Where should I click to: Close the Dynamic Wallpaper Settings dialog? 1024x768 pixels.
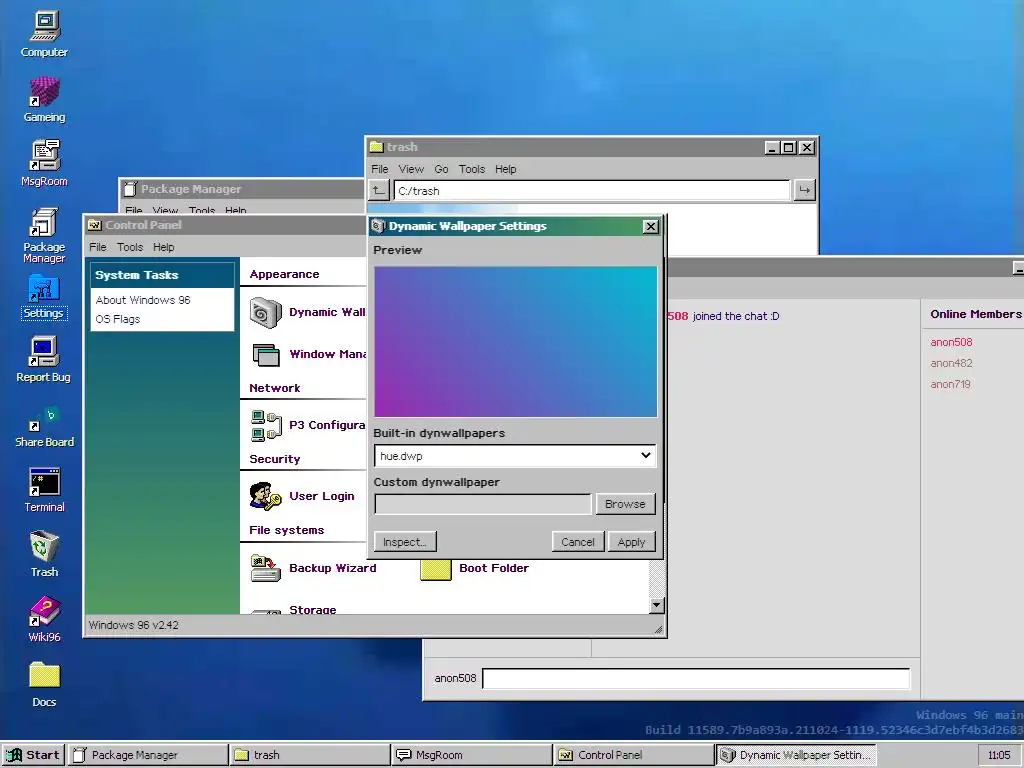pyautogui.click(x=650, y=226)
